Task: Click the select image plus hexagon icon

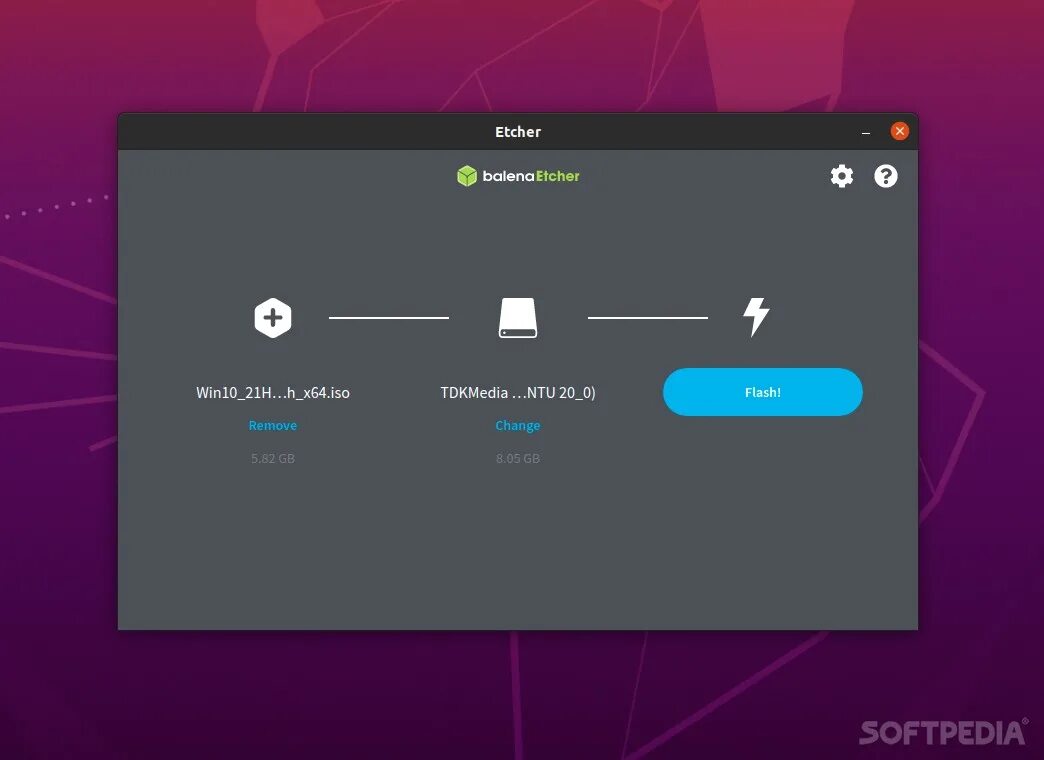Action: coord(273,318)
